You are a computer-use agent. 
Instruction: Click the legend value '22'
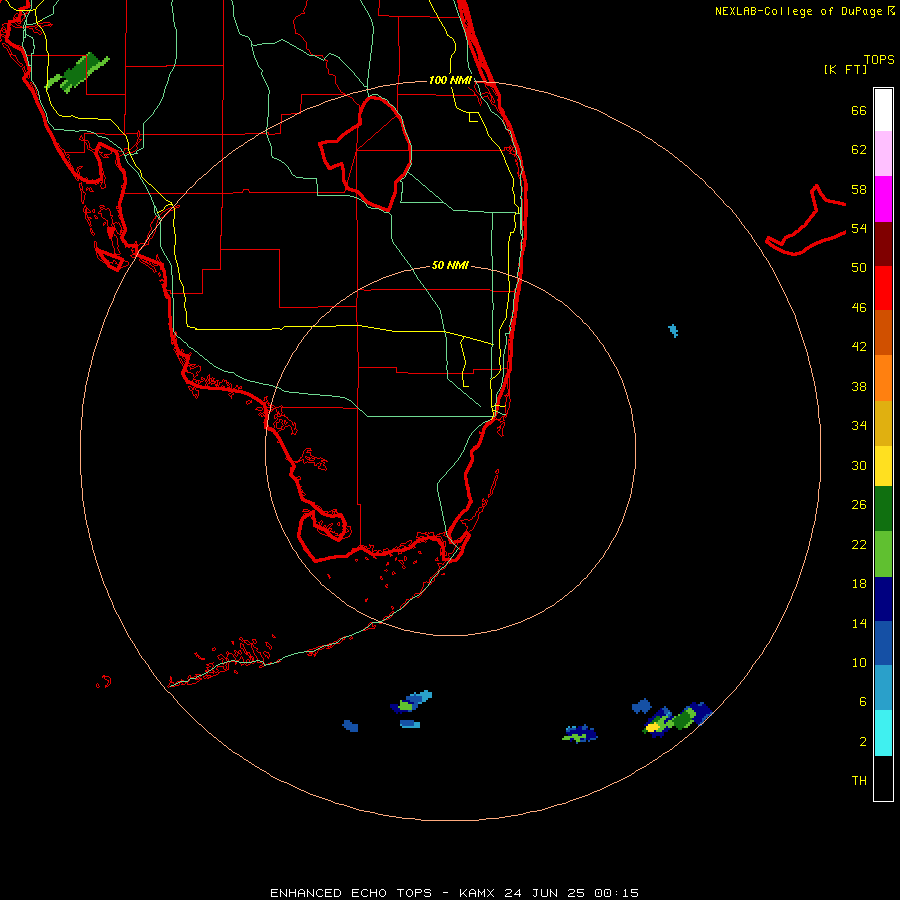pyautogui.click(x=859, y=544)
